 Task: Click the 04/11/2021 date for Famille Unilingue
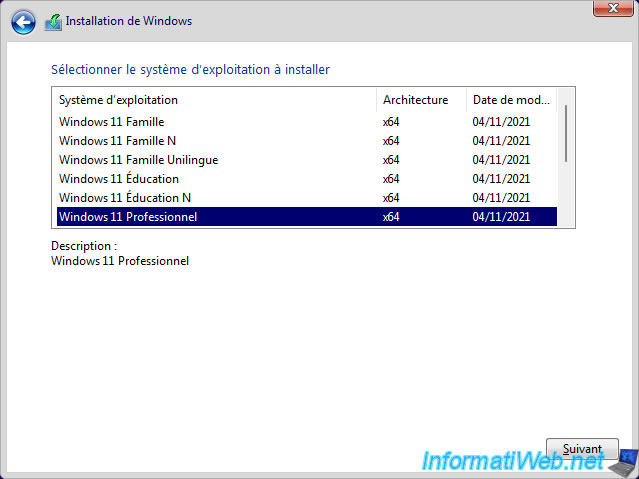pyautogui.click(x=501, y=160)
